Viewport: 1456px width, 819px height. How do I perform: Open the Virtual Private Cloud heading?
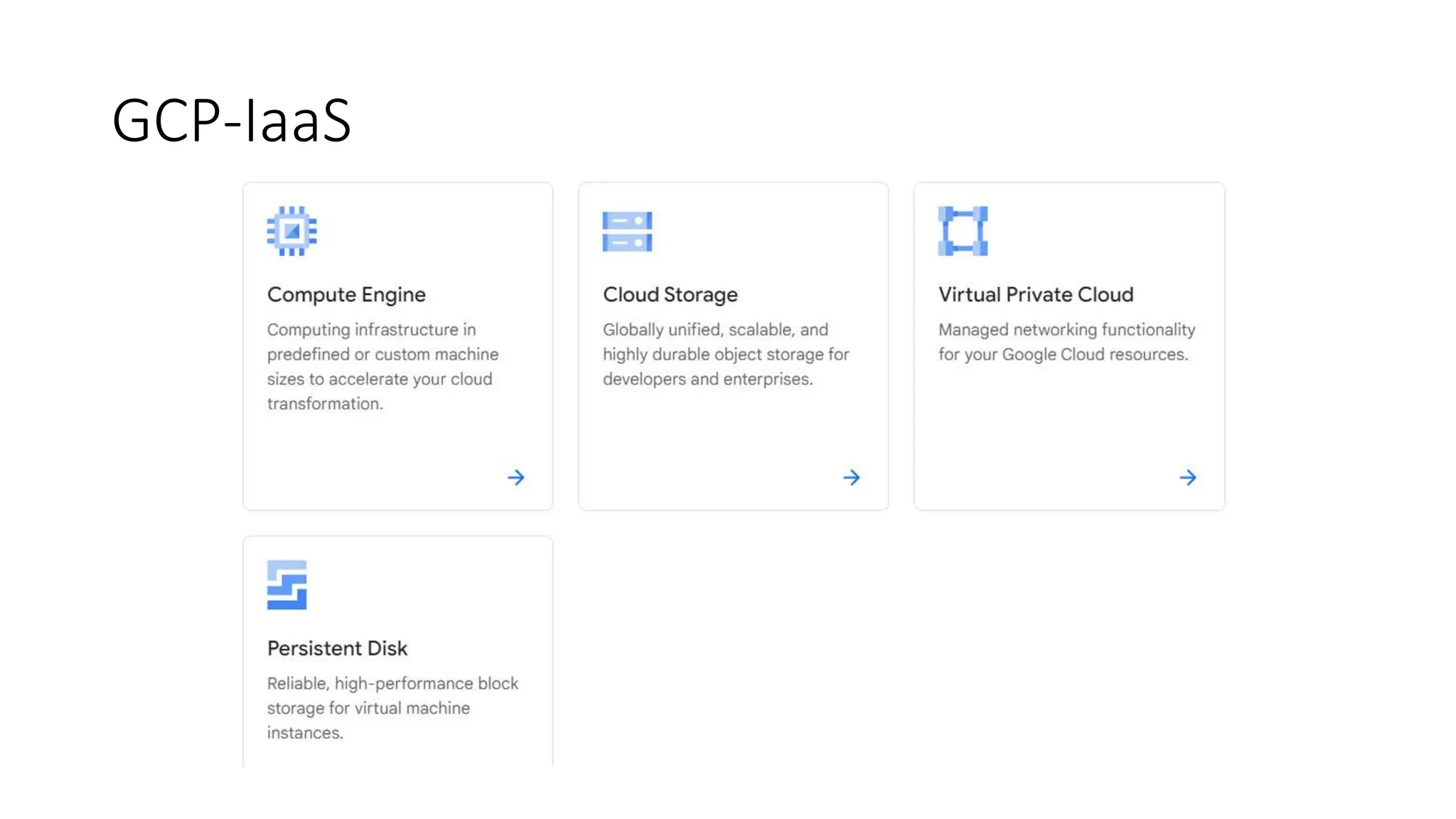pos(1036,294)
